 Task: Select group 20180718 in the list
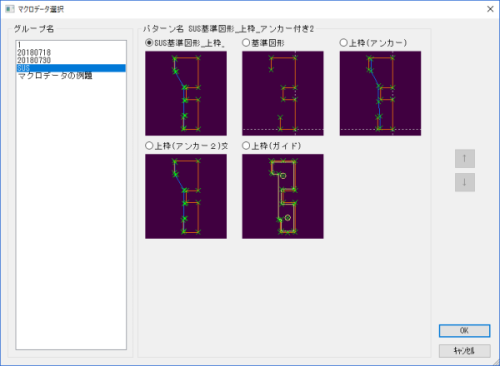(71, 53)
